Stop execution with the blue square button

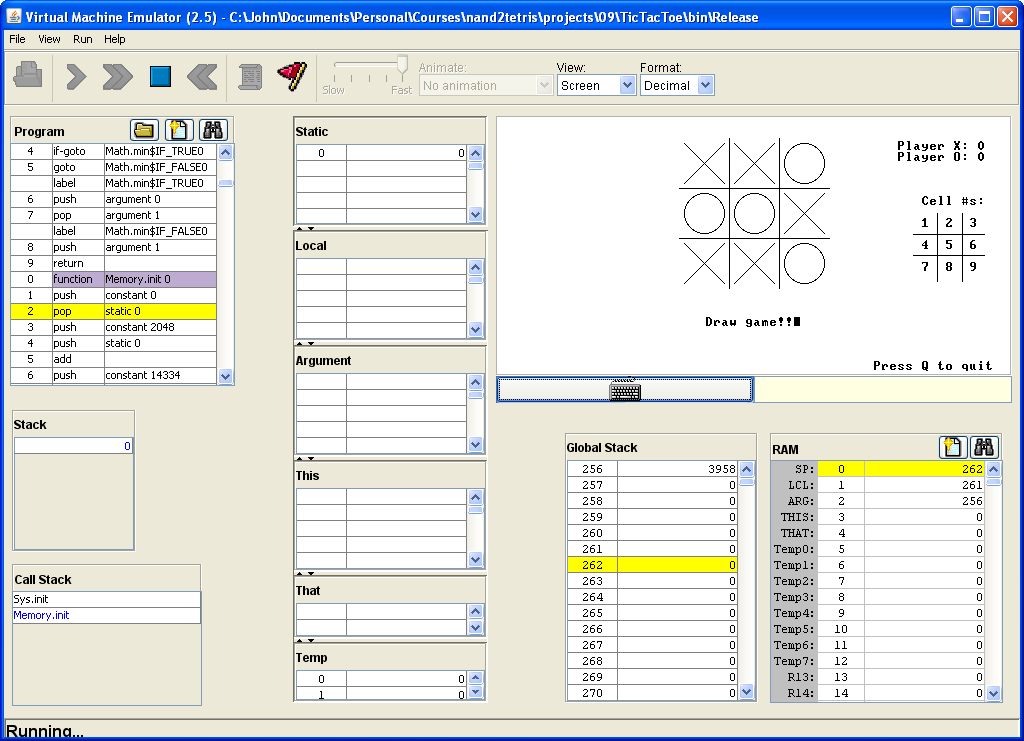click(x=160, y=76)
